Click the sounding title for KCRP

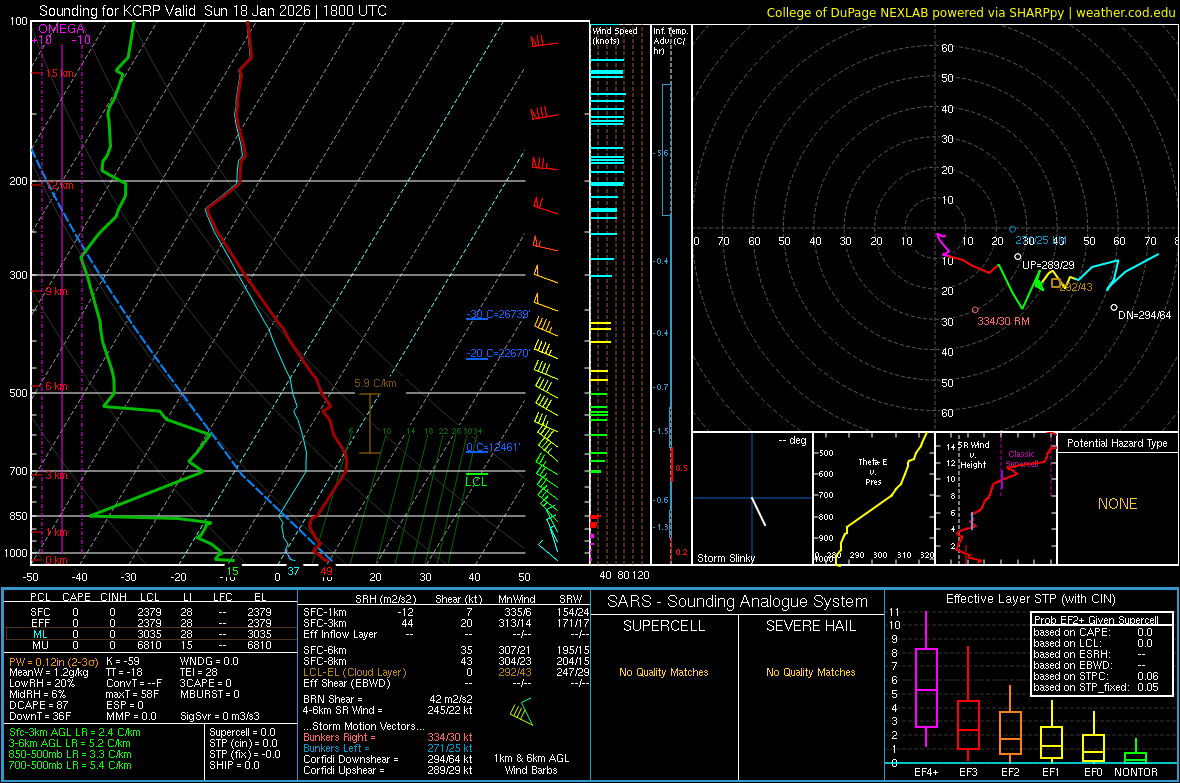pos(212,11)
